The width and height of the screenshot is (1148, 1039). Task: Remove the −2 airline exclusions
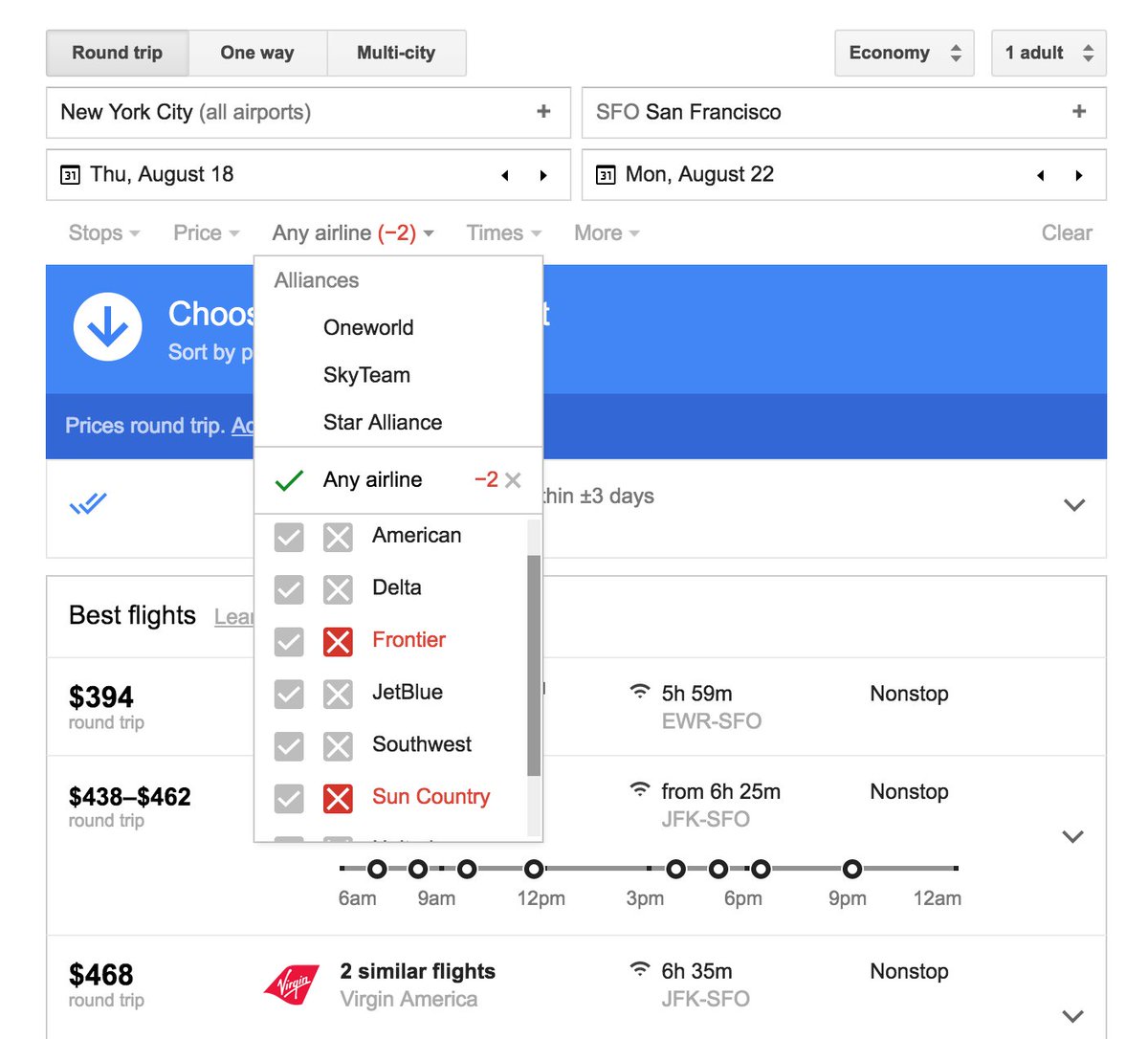click(513, 480)
